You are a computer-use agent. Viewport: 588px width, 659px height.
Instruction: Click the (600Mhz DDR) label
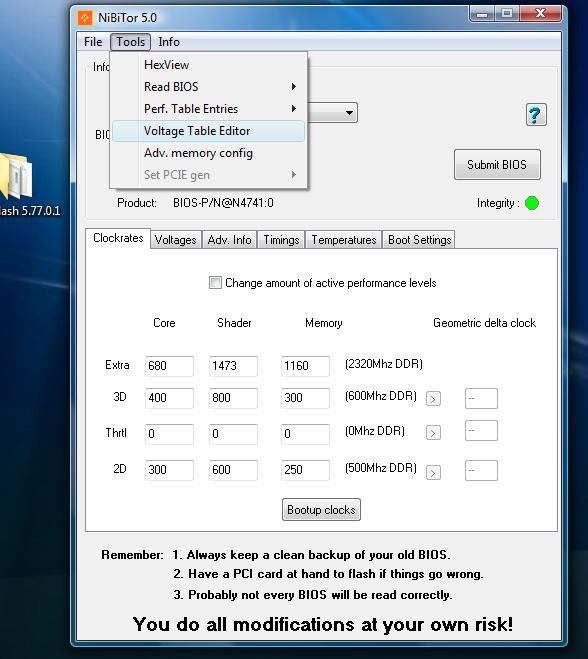381,396
